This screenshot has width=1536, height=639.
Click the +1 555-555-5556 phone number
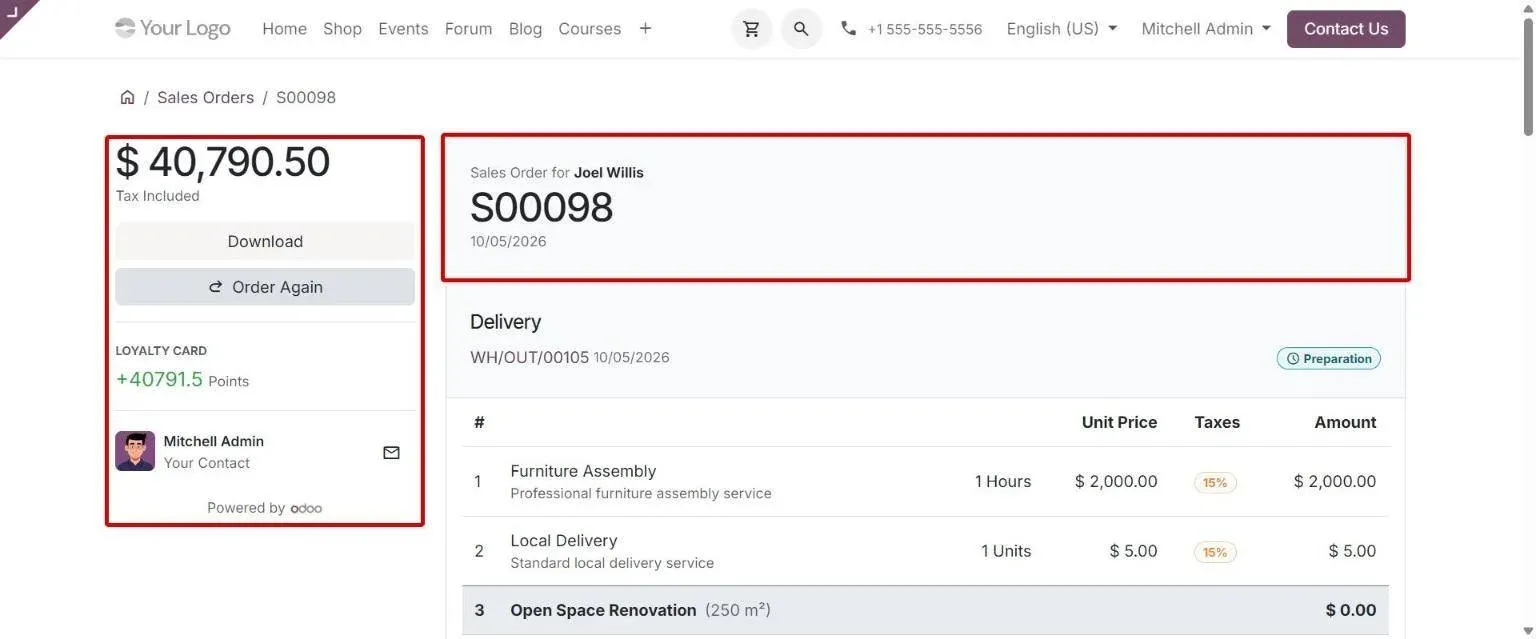click(925, 30)
